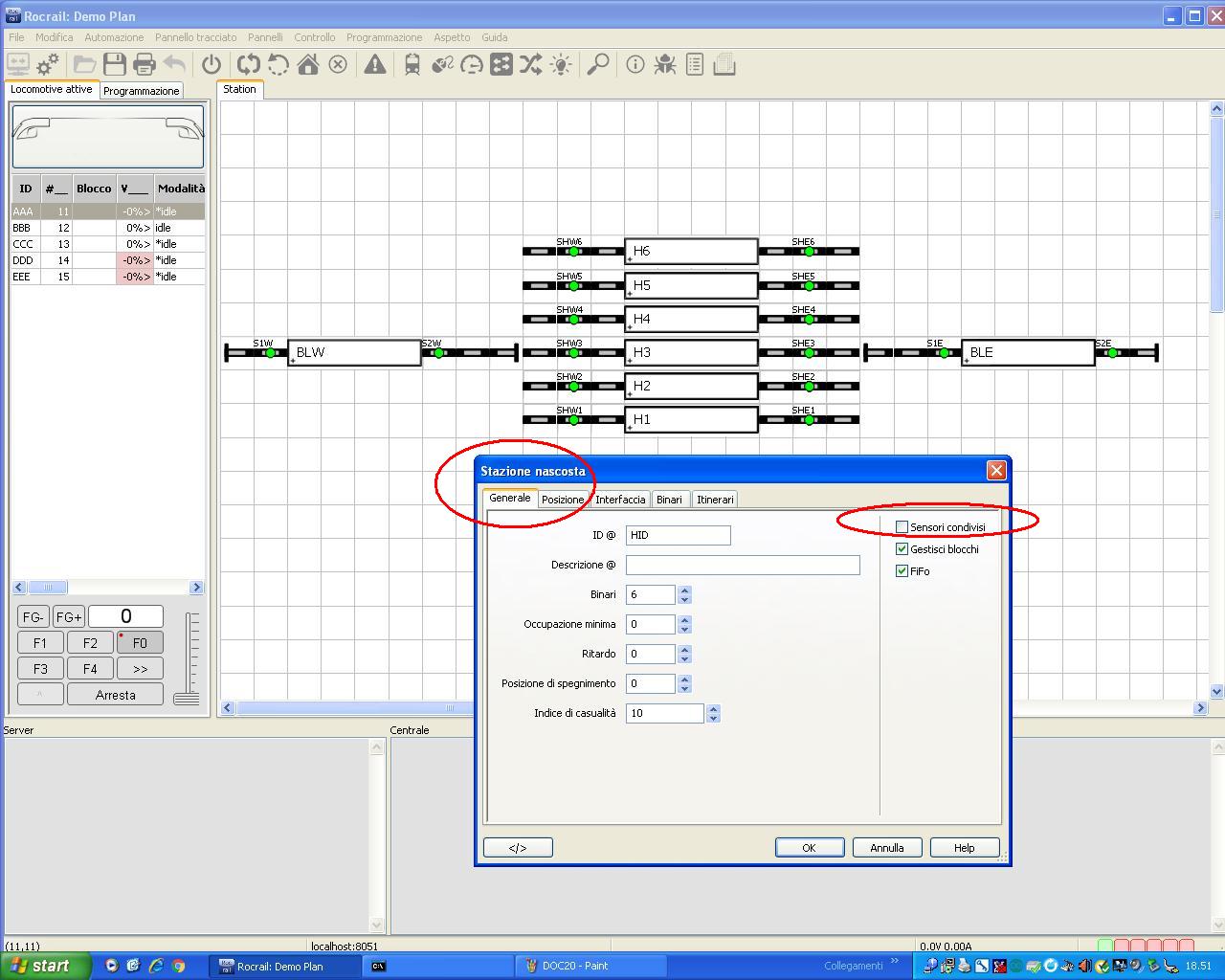
Task: Toggle automatic mode cycle icon
Action: click(x=249, y=65)
